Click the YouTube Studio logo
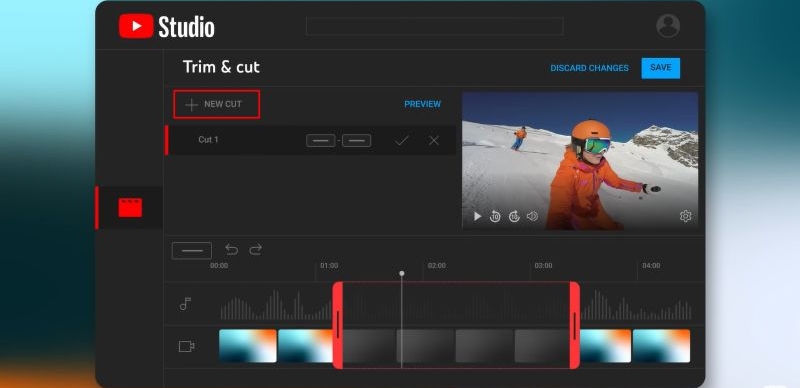800x388 pixels. pyautogui.click(x=167, y=26)
